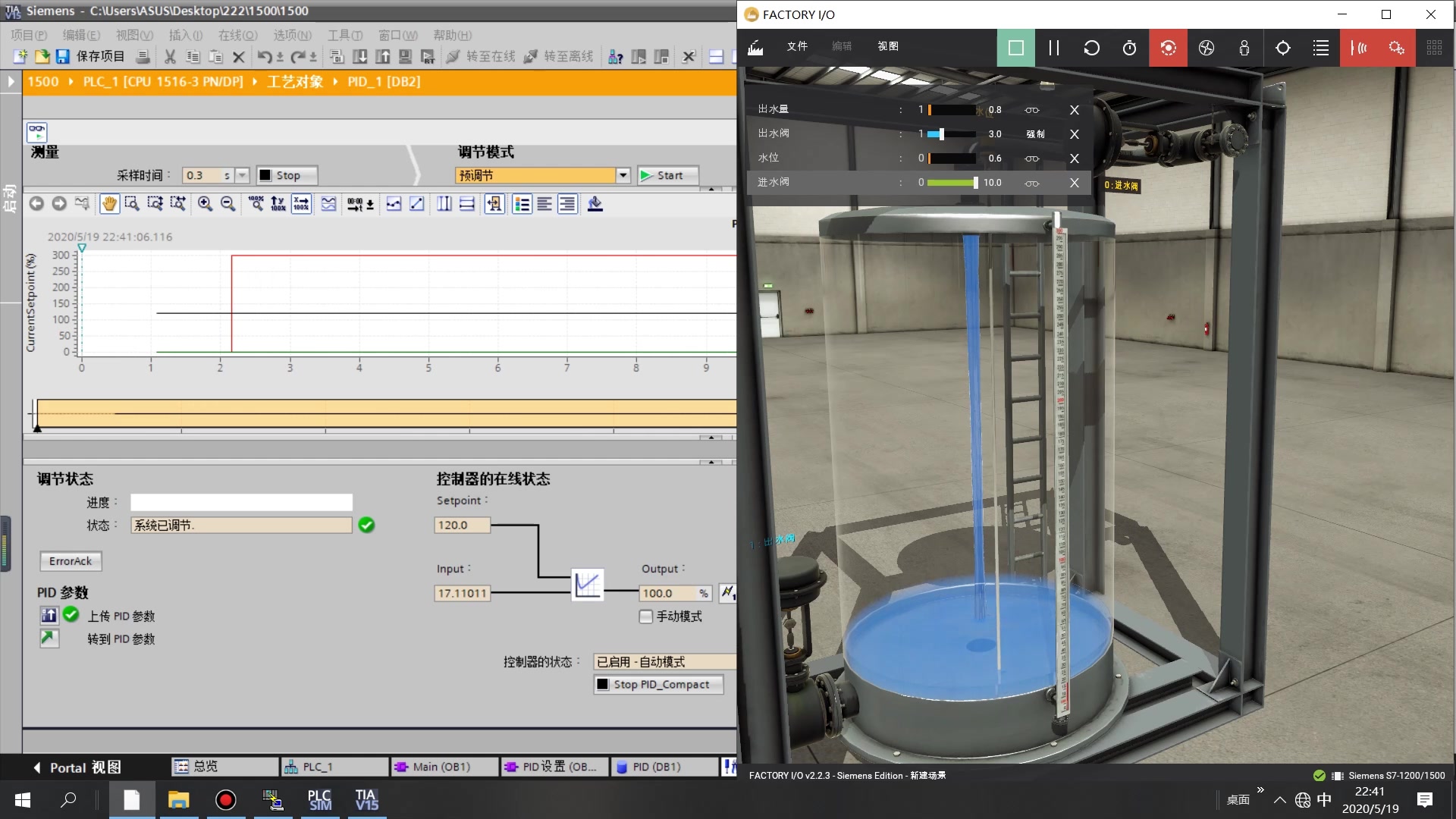The height and width of the screenshot is (819, 1456).
Task: Switch to the Main (OB1) editor tab
Action: pos(441,767)
